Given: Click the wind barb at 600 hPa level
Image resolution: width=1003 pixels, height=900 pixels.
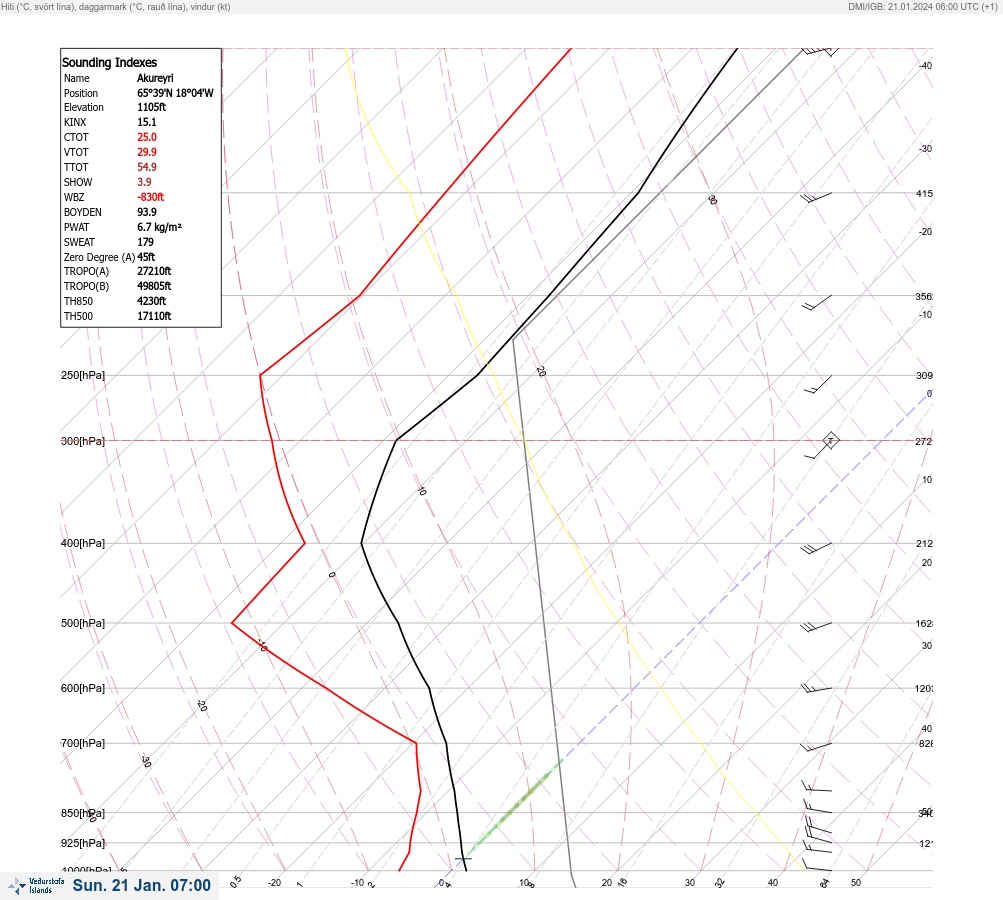Looking at the screenshot, I should tap(816, 688).
